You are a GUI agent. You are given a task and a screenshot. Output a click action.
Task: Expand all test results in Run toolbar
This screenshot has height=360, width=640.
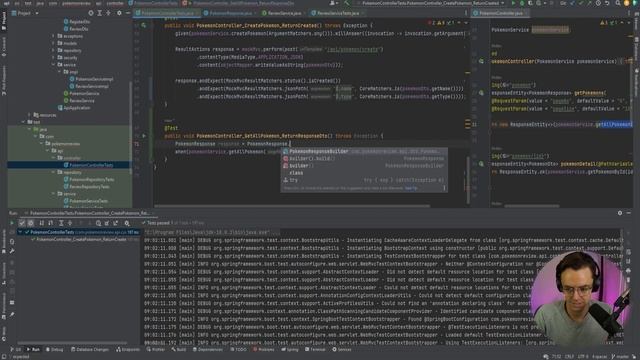61,223
